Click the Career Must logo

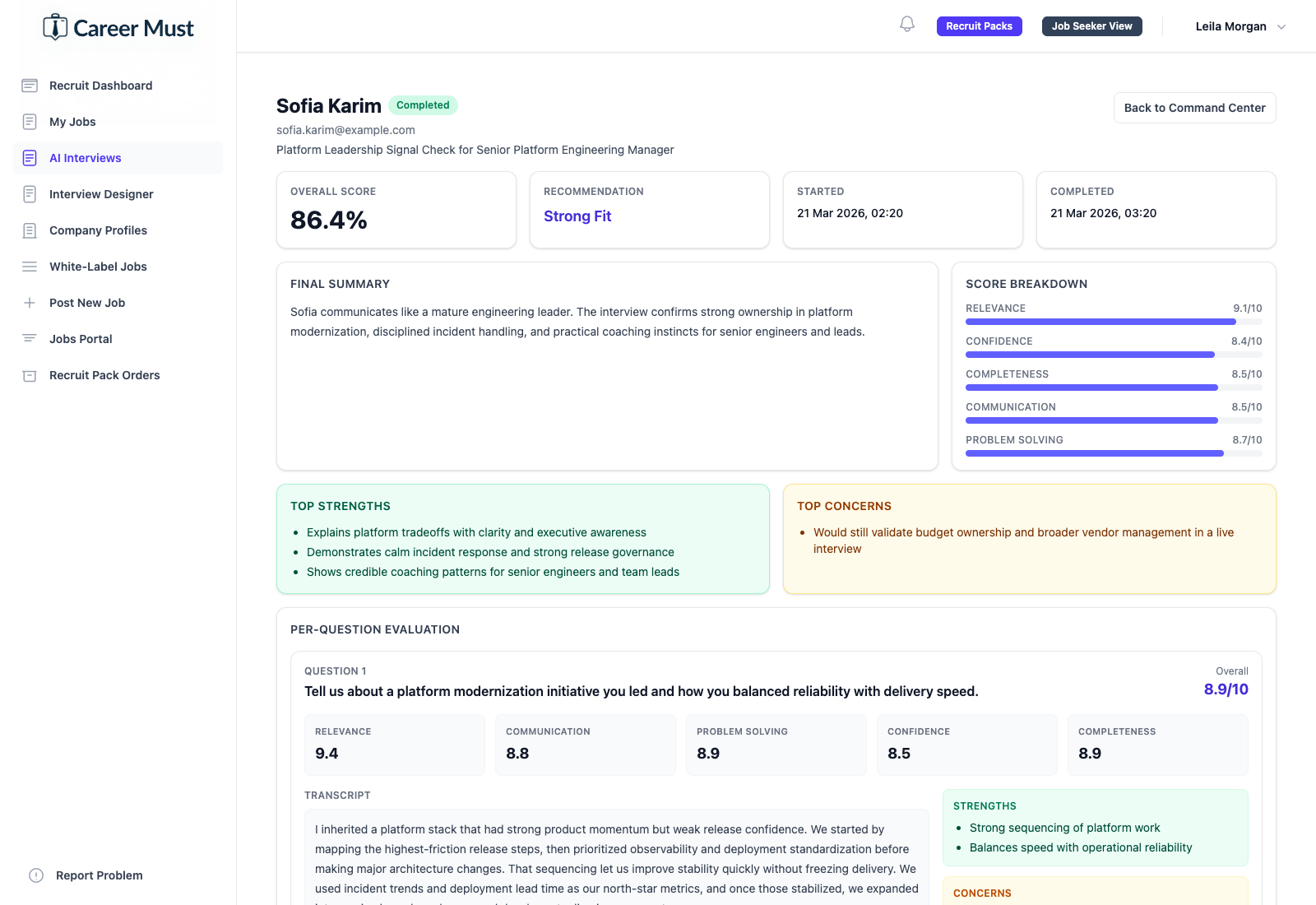coord(118,27)
